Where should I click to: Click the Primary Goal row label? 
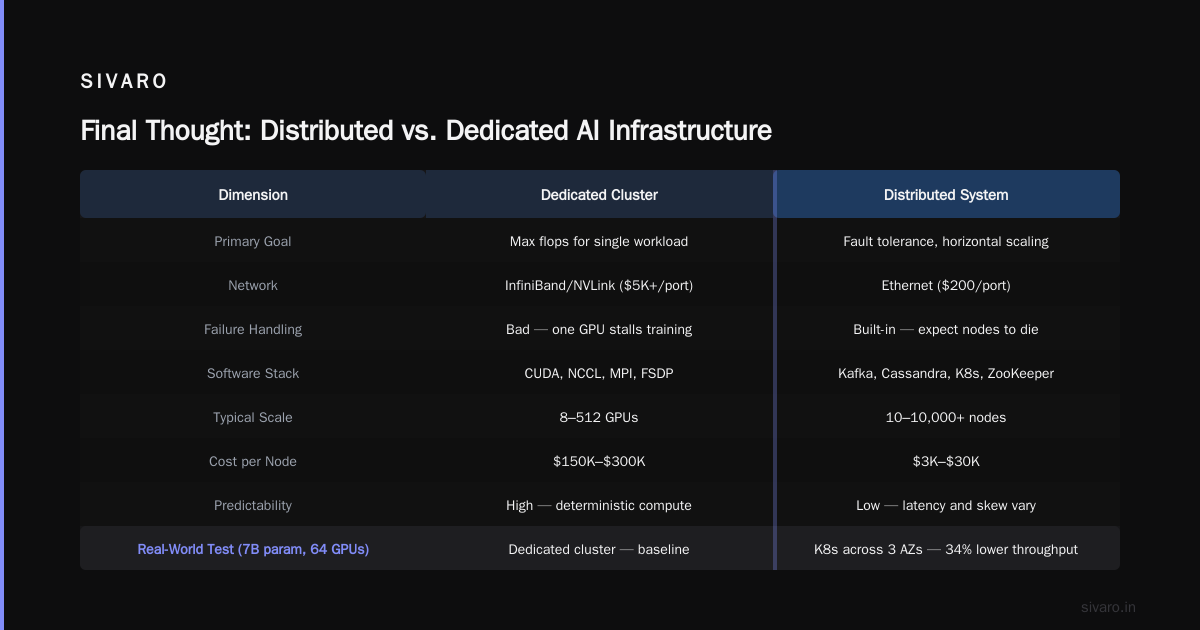click(x=253, y=241)
